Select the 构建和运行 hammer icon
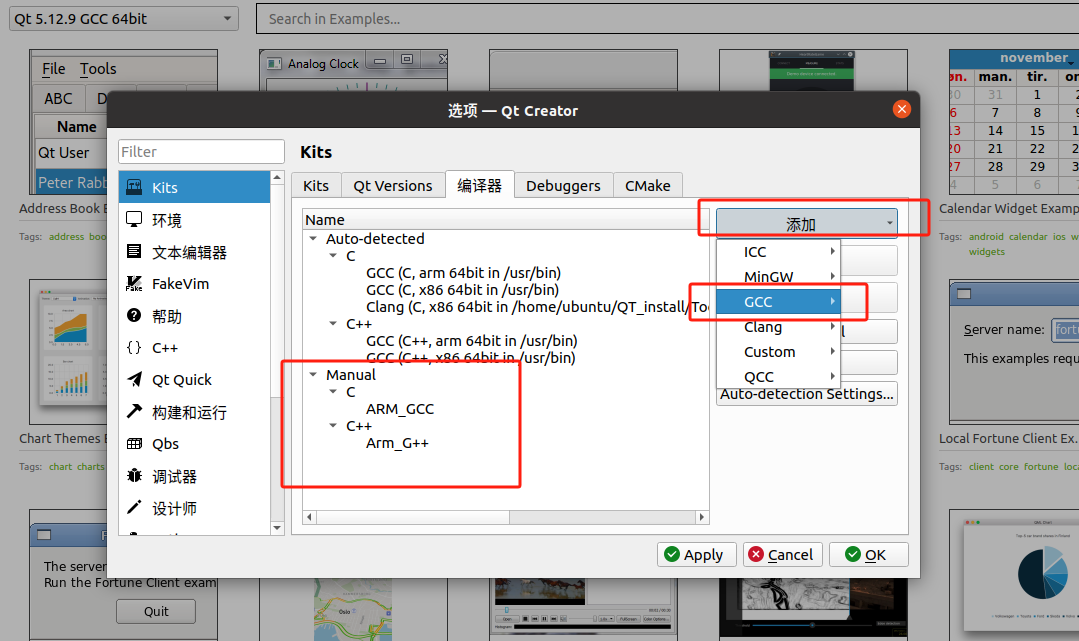Image resolution: width=1079 pixels, height=641 pixels. point(134,412)
